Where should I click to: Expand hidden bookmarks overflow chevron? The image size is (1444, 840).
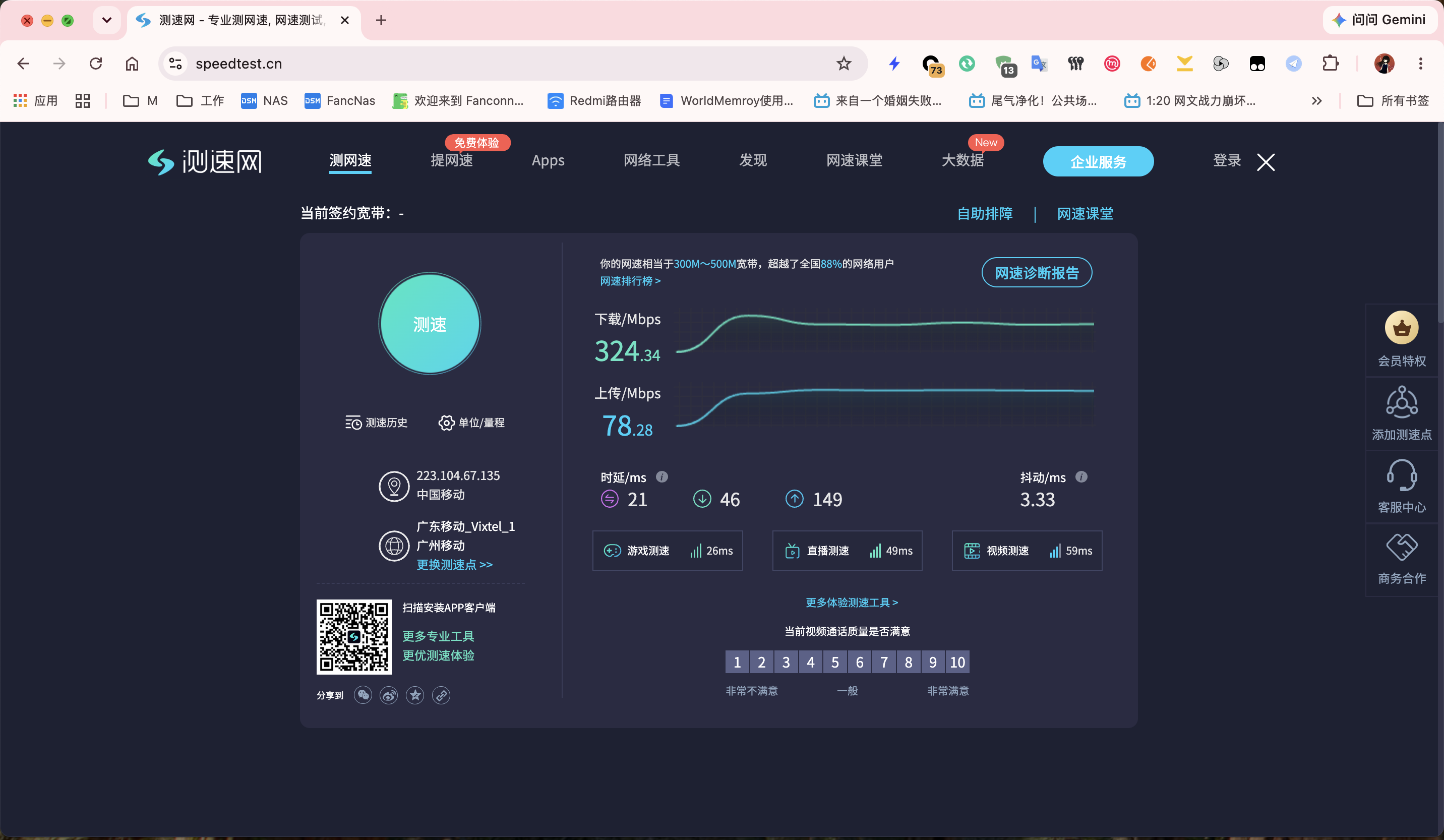point(1317,101)
